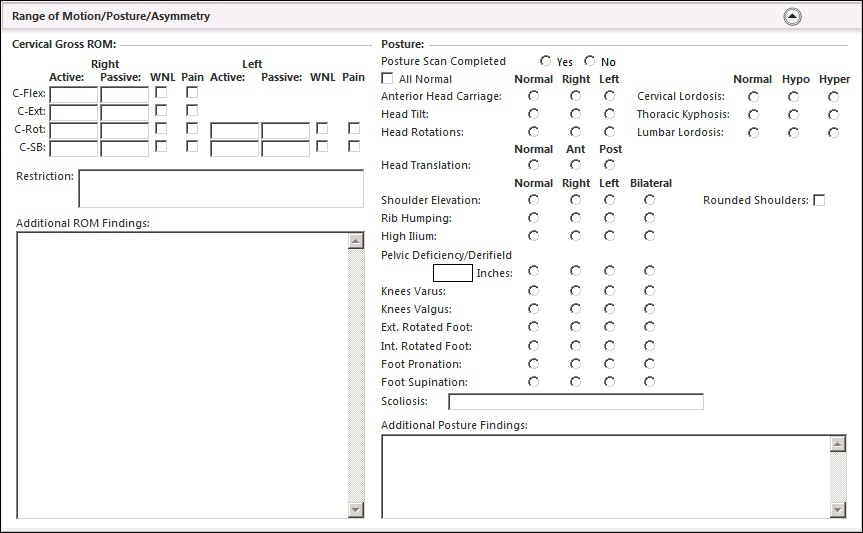
Task: Click into the Restriction text box
Action: tap(221, 188)
